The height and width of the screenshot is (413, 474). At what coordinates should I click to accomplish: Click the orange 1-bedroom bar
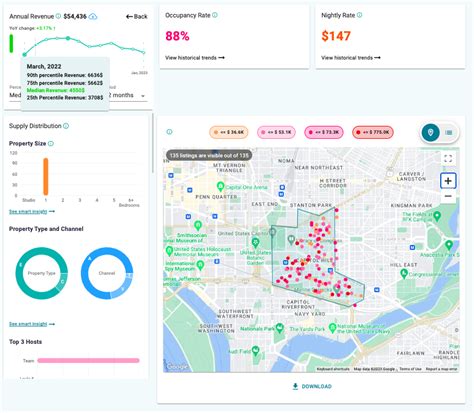(x=46, y=176)
